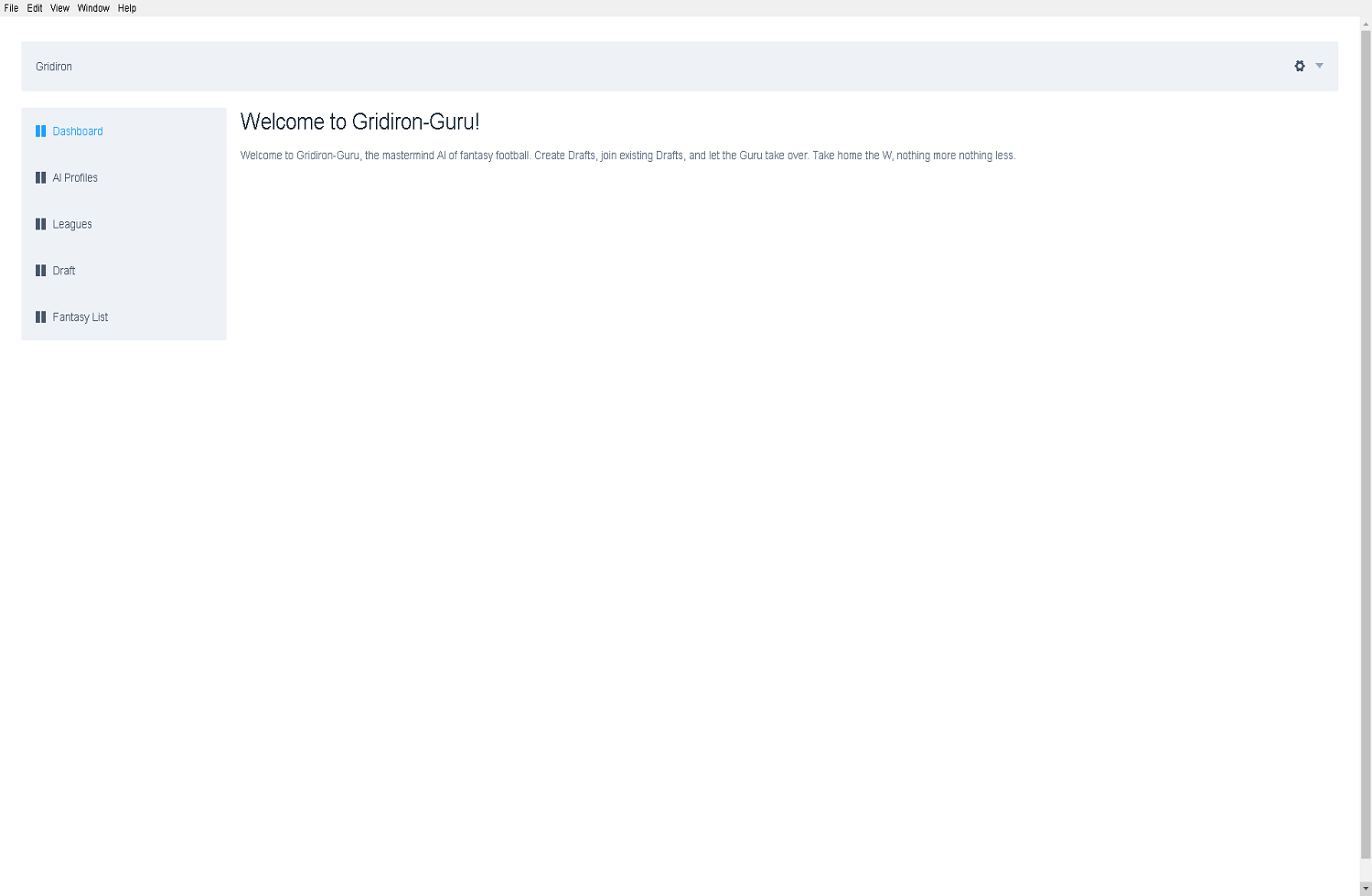1372x896 pixels.
Task: Click the Fantasy List sidebar icon
Action: 40,317
